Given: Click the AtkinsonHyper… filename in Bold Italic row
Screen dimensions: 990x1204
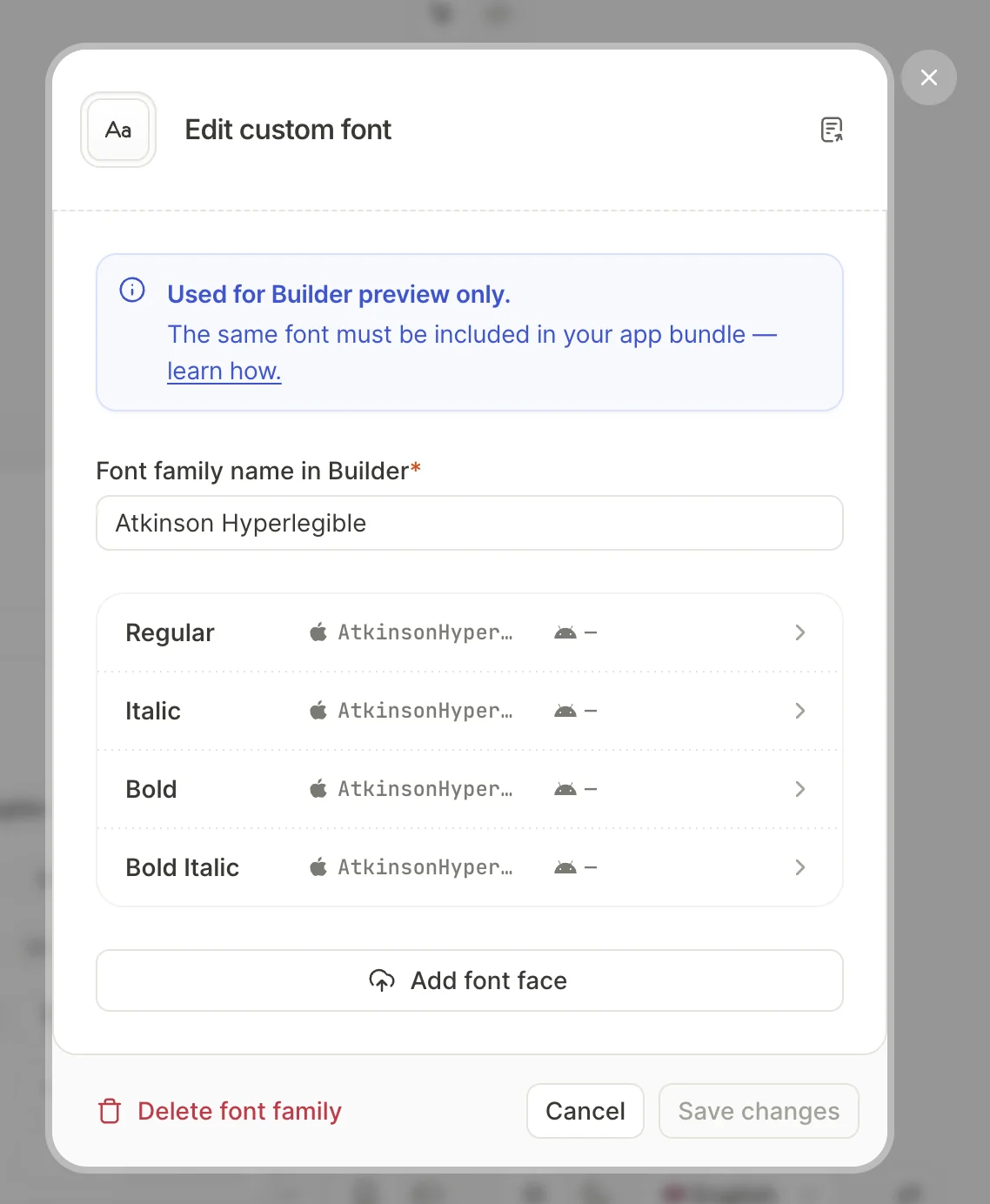Looking at the screenshot, I should pos(425,867).
